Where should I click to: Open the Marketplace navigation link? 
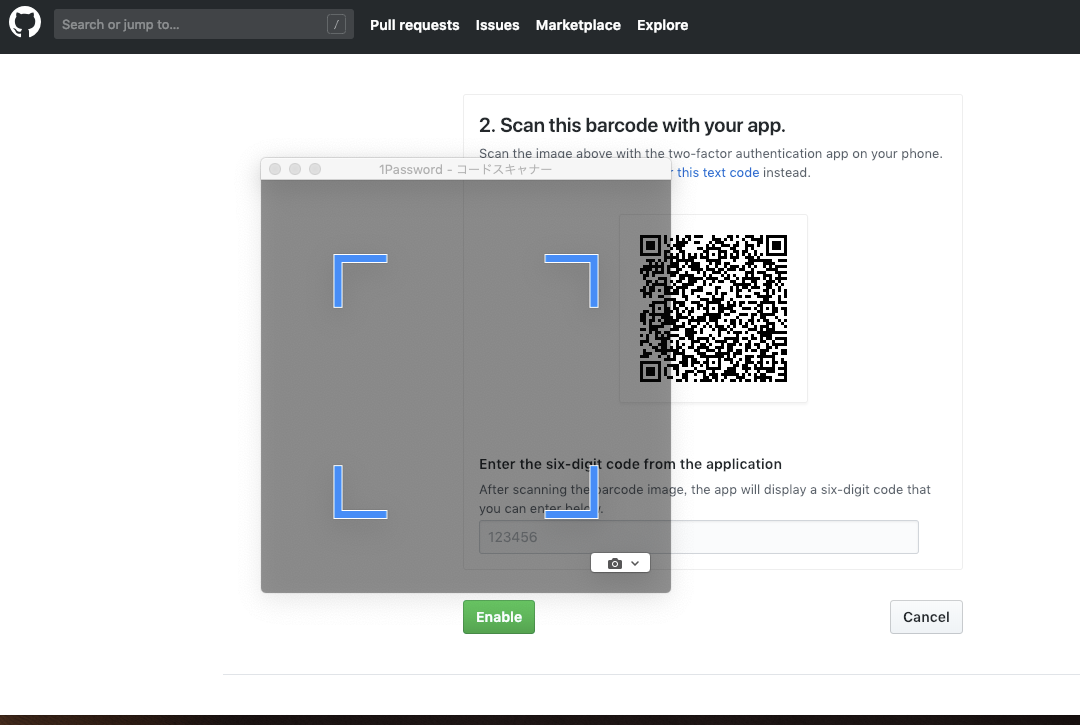point(578,25)
